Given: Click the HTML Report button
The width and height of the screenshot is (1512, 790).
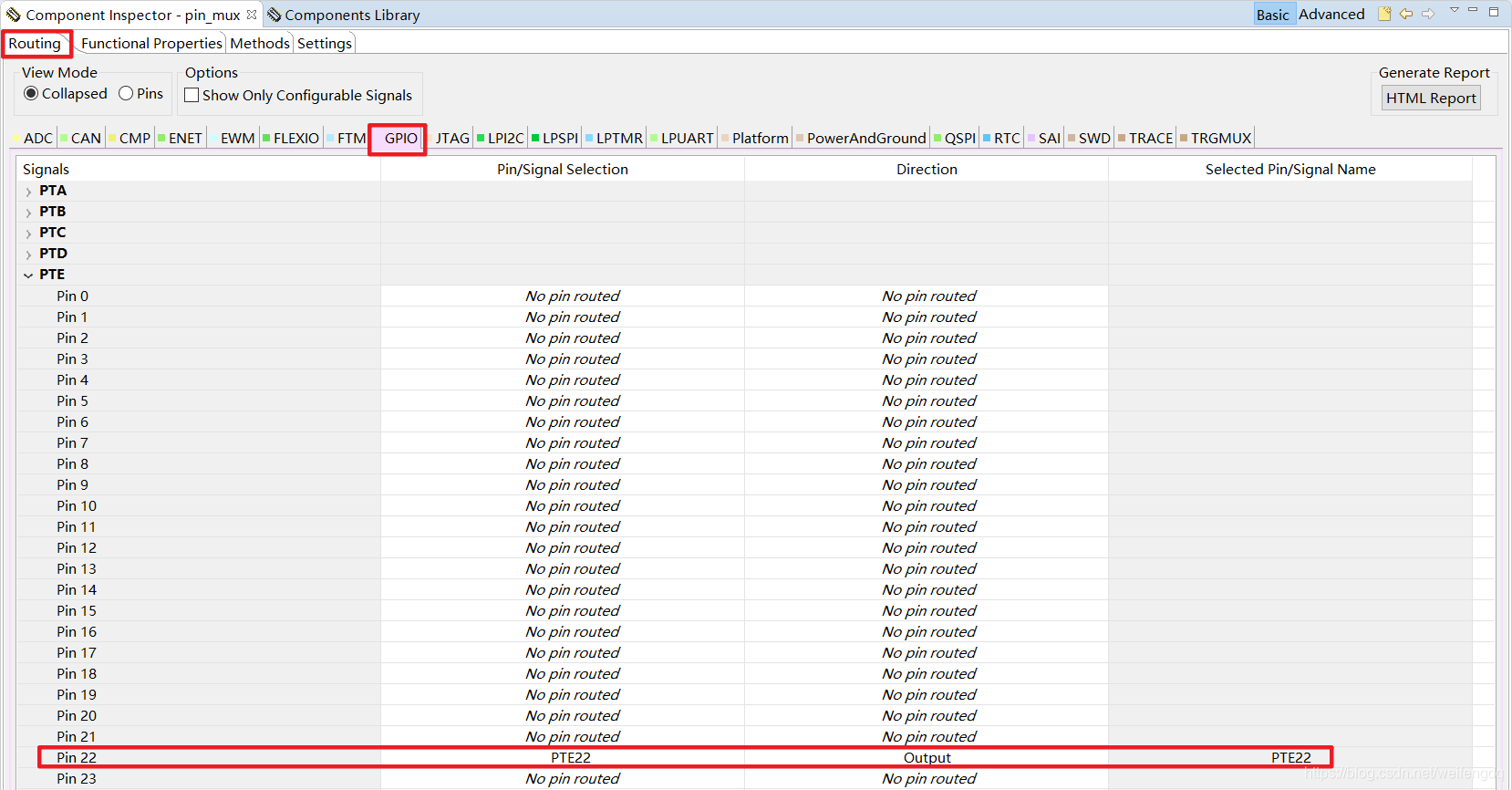Looking at the screenshot, I should (x=1431, y=98).
